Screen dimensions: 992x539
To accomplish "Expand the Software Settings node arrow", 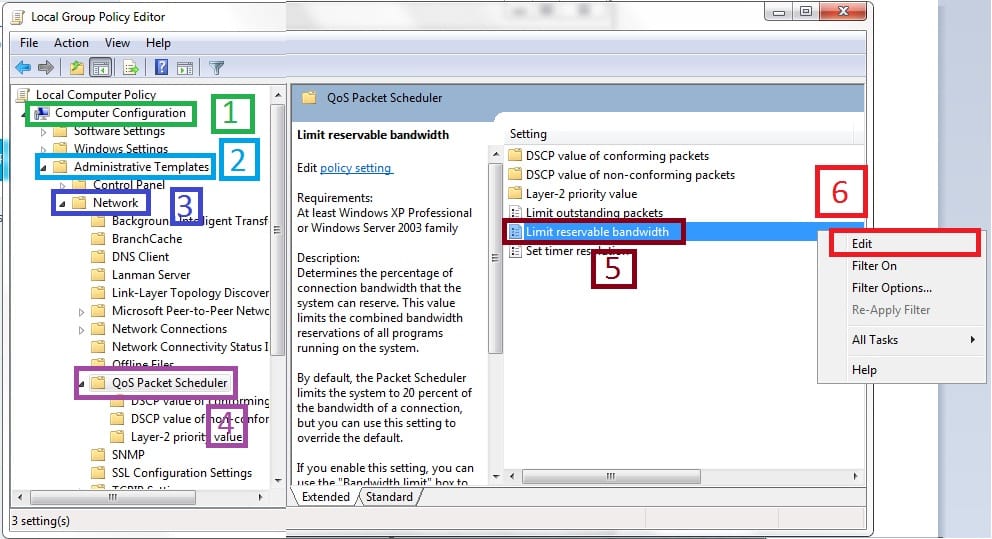I will [43, 132].
